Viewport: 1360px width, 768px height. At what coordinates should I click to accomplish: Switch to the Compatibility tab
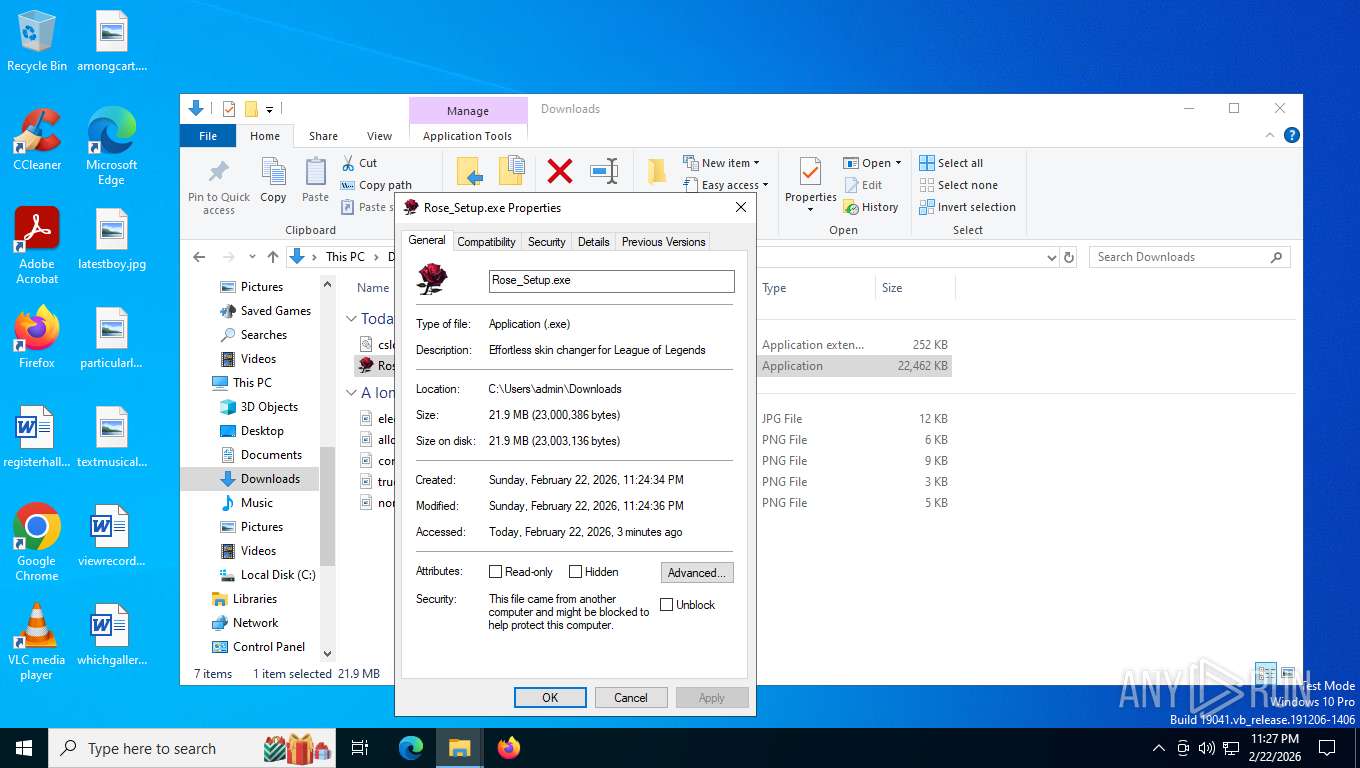[486, 242]
